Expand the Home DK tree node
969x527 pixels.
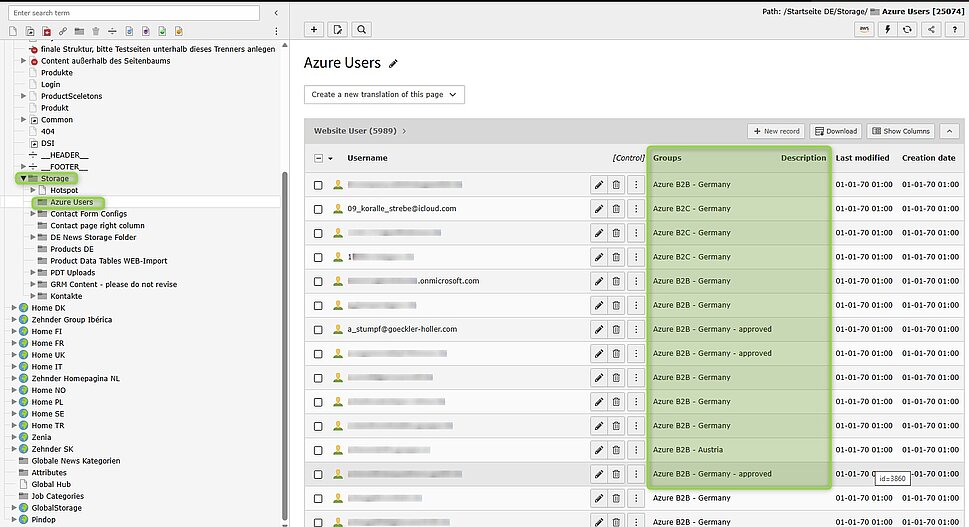click(13, 308)
